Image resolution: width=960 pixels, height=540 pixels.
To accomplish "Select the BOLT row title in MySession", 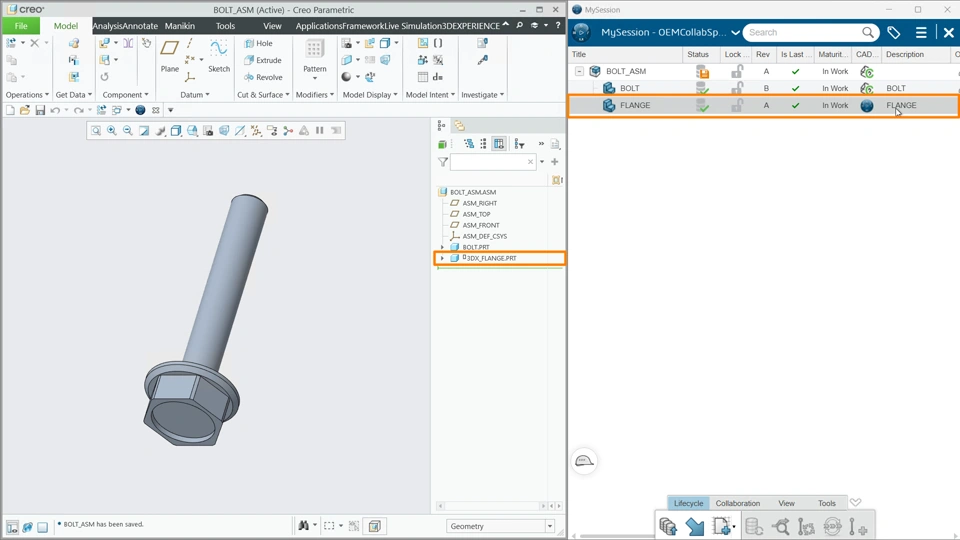I will (629, 88).
